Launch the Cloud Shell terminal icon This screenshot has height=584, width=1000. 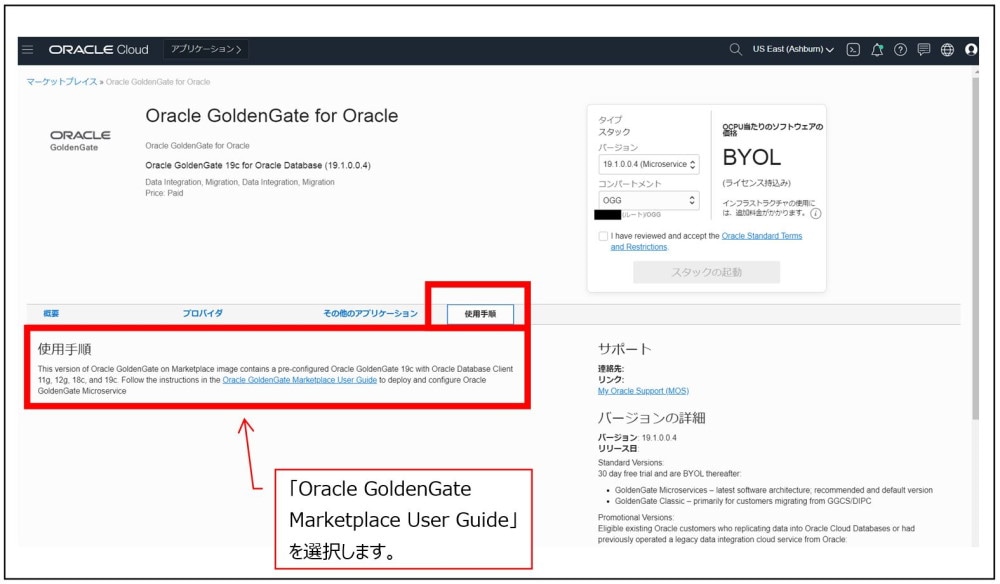pyautogui.click(x=853, y=50)
